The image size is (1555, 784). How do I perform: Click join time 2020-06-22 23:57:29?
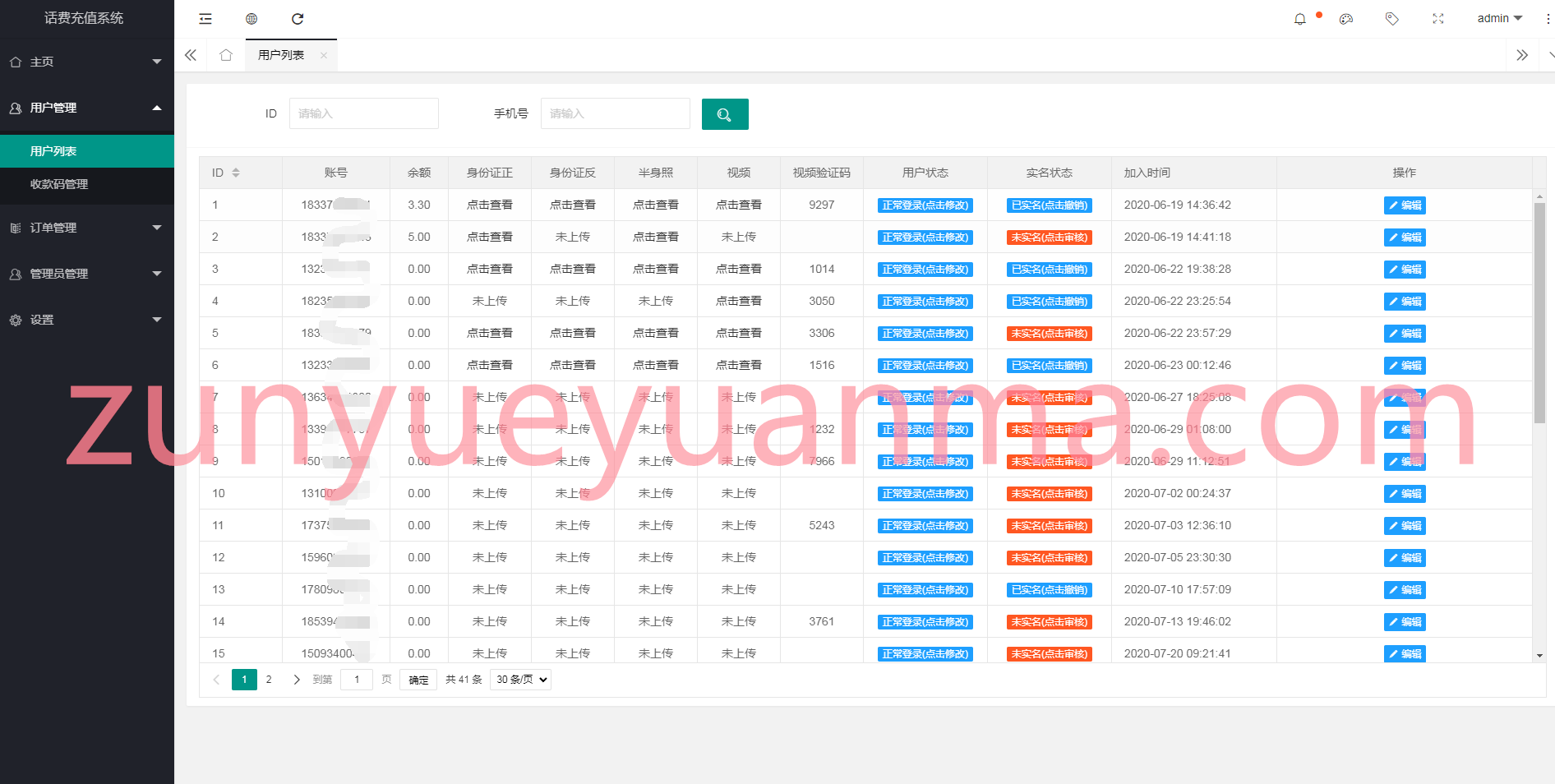tap(1178, 333)
